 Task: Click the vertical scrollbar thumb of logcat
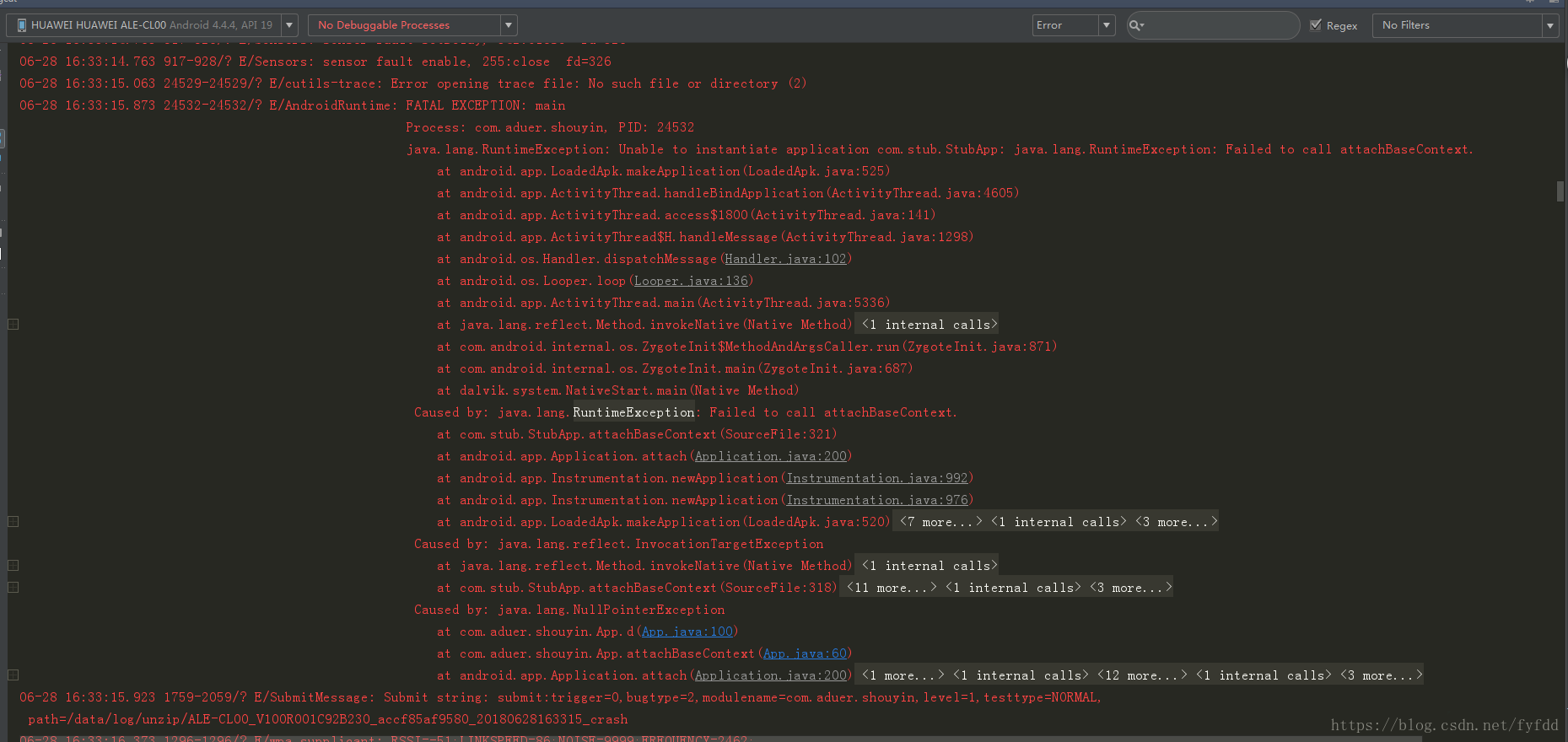tap(1560, 191)
